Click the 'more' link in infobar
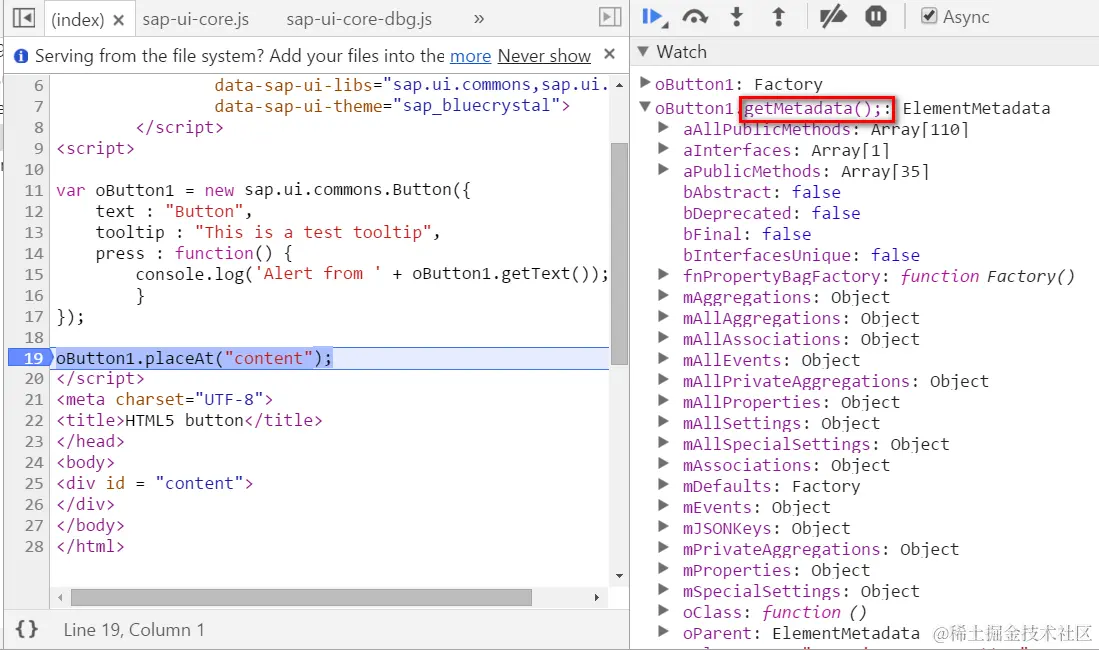The image size is (1099, 650). click(470, 56)
